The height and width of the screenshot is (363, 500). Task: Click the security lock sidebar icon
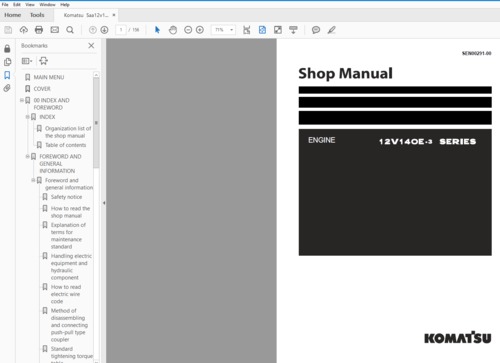tap(7, 49)
